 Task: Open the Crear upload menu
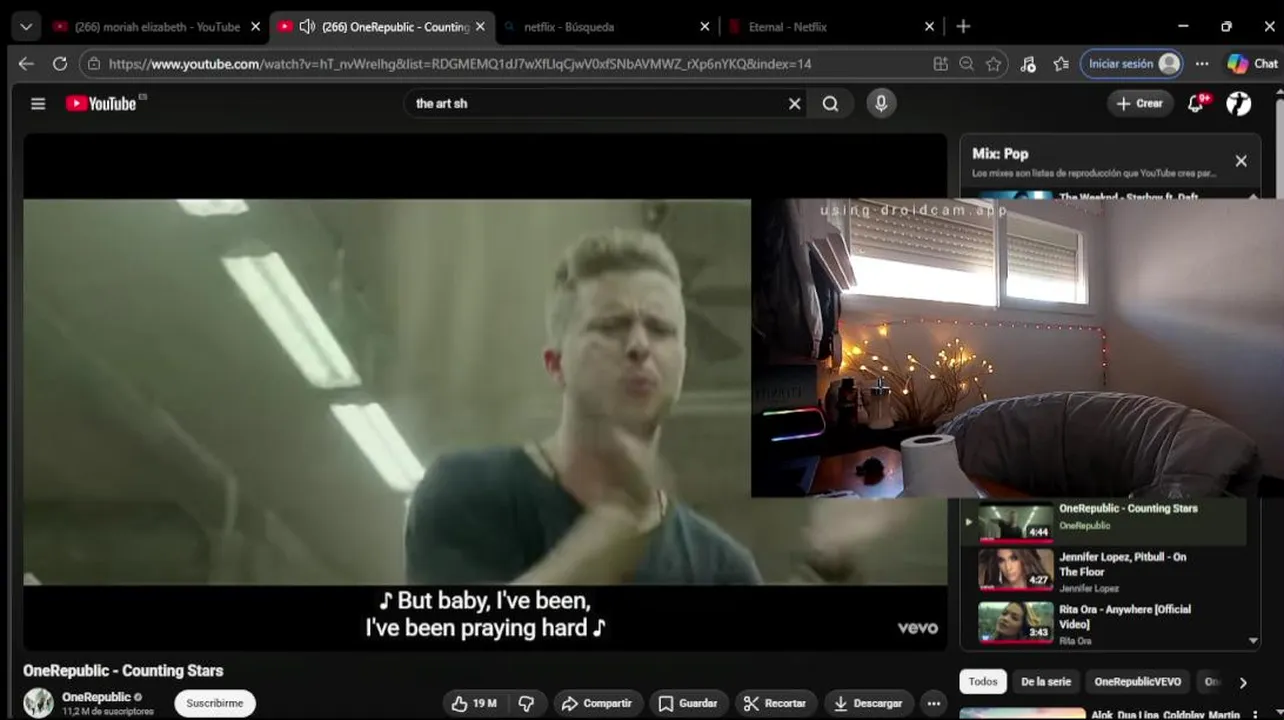pos(1140,103)
